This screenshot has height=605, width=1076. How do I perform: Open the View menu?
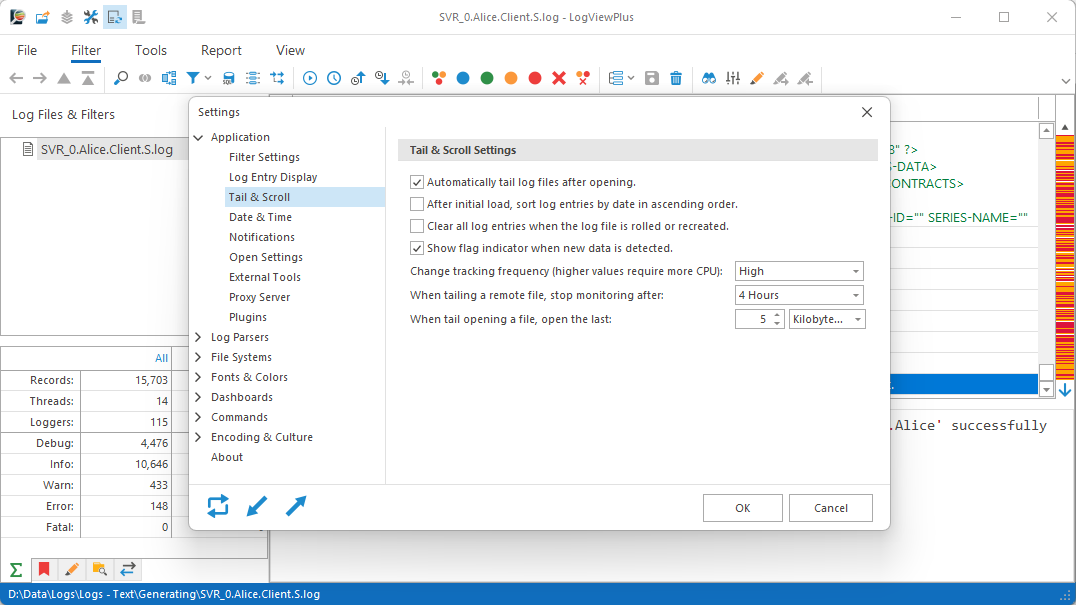click(290, 50)
